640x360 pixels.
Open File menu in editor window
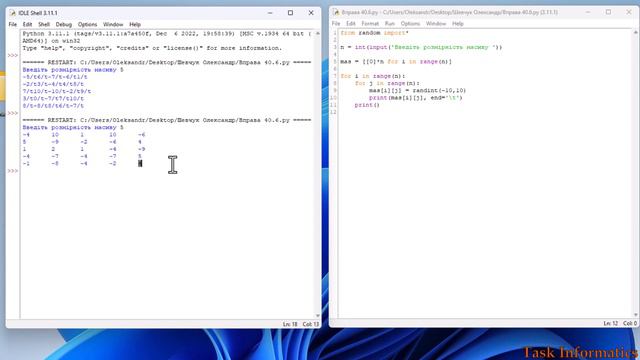(336, 24)
